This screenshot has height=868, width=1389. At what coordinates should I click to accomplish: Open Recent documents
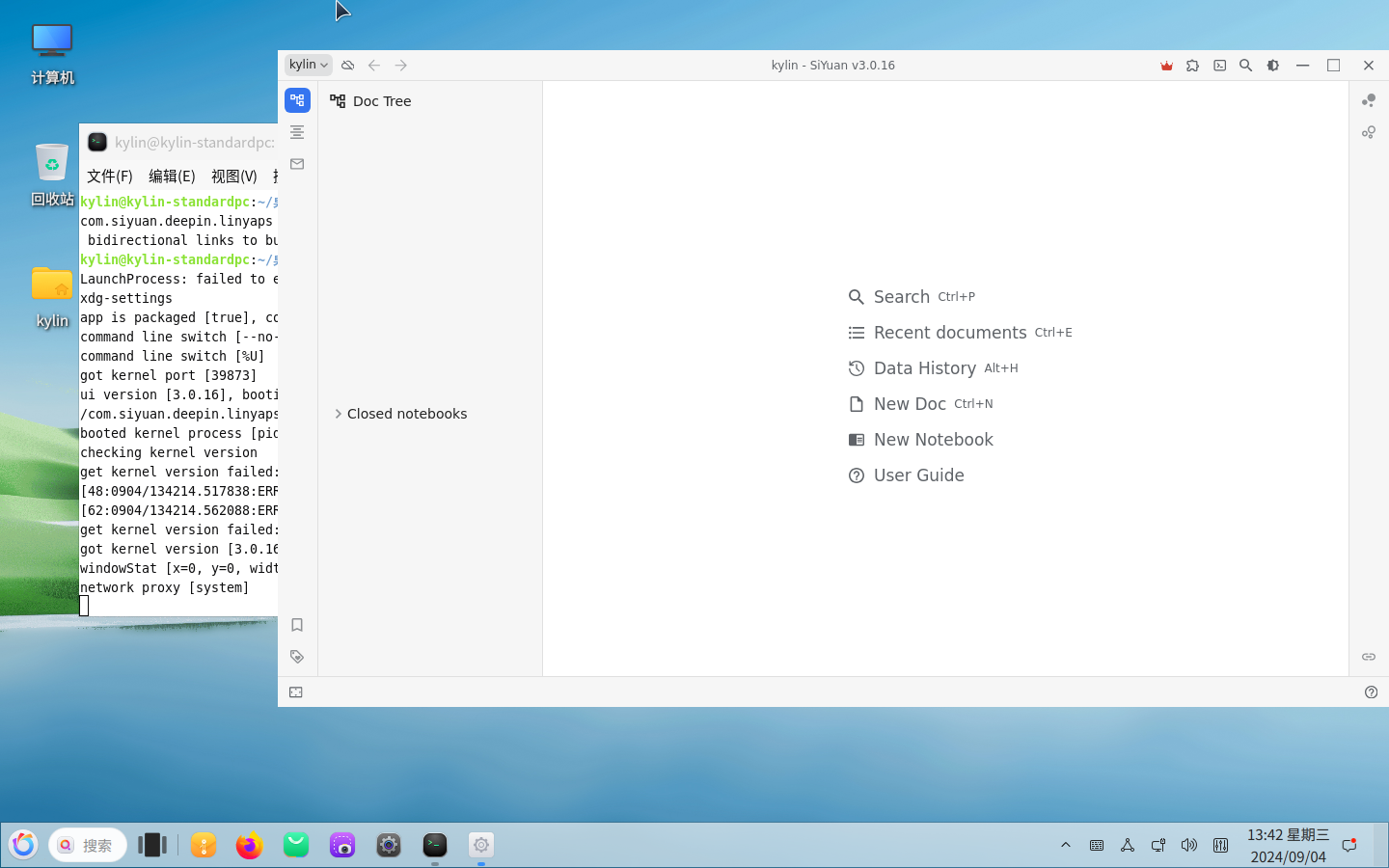pos(960,333)
